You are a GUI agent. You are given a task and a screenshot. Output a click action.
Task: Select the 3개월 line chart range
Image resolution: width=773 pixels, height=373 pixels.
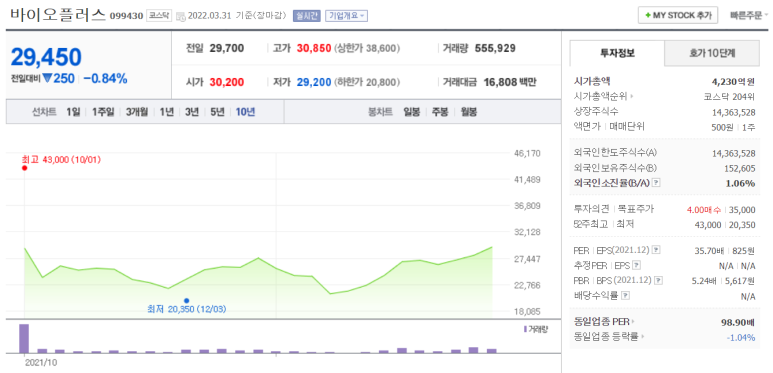coord(137,112)
